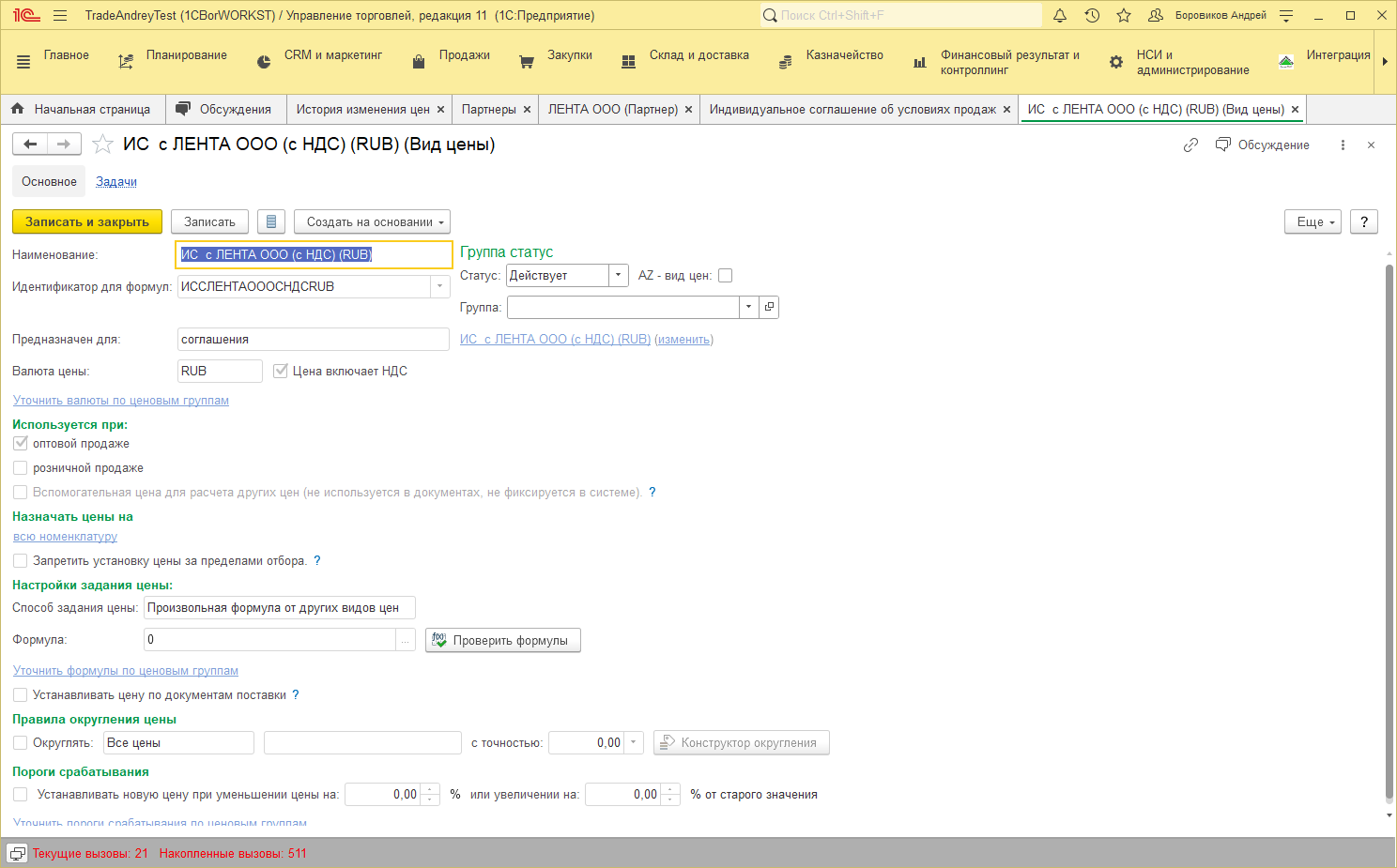Click the vertical scrollbar of the form

click(1389, 525)
